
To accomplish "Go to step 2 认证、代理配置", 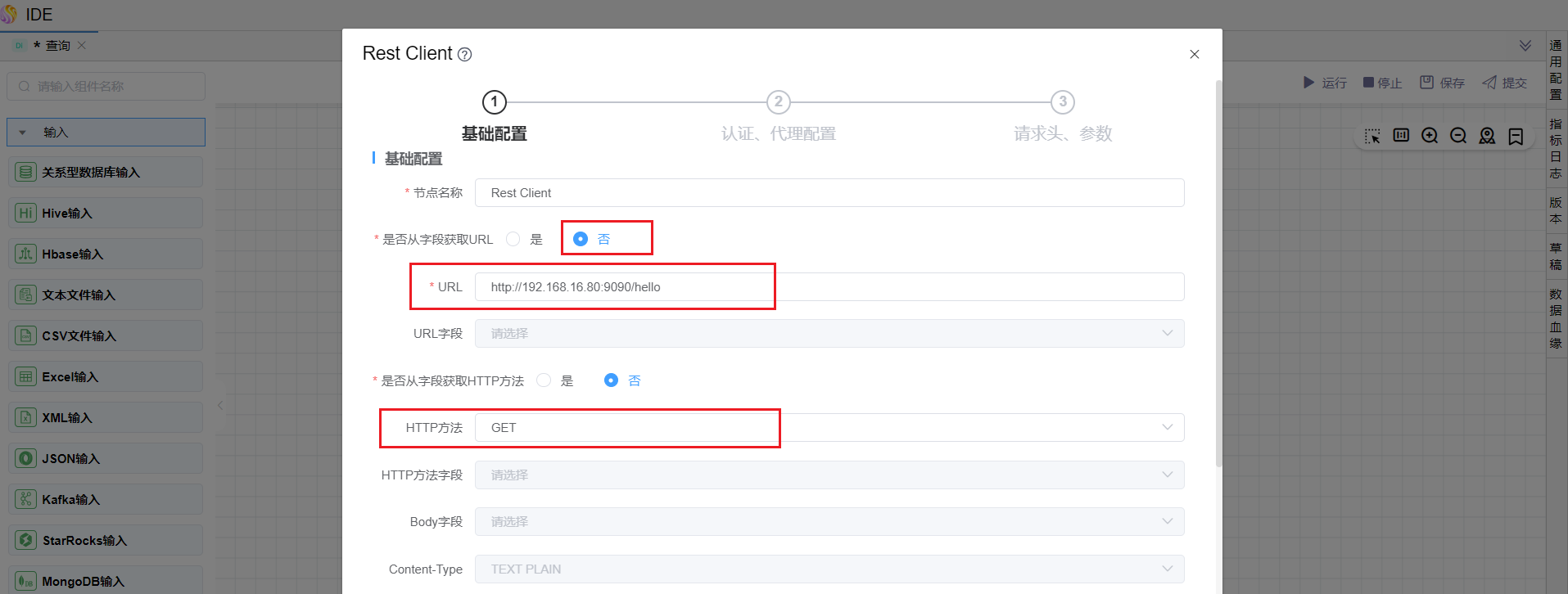I will point(778,103).
